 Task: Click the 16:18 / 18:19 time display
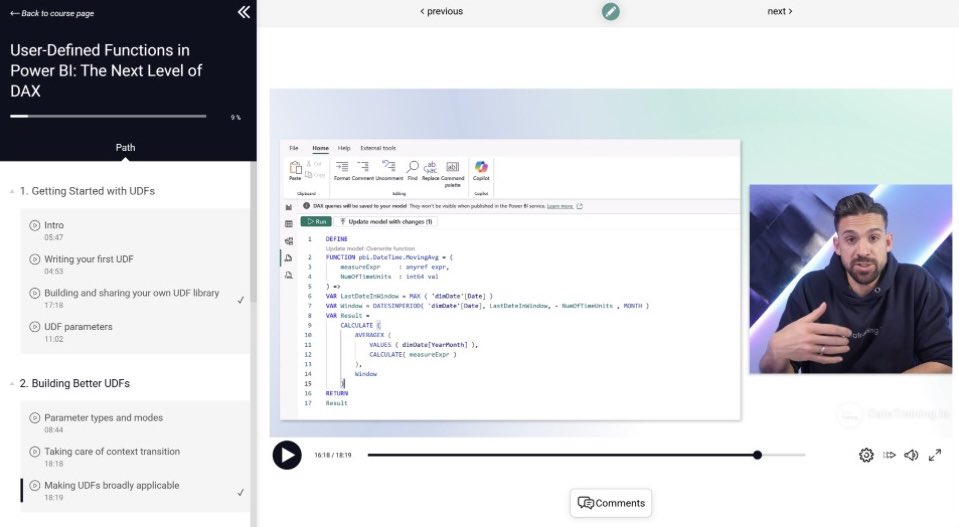333,455
